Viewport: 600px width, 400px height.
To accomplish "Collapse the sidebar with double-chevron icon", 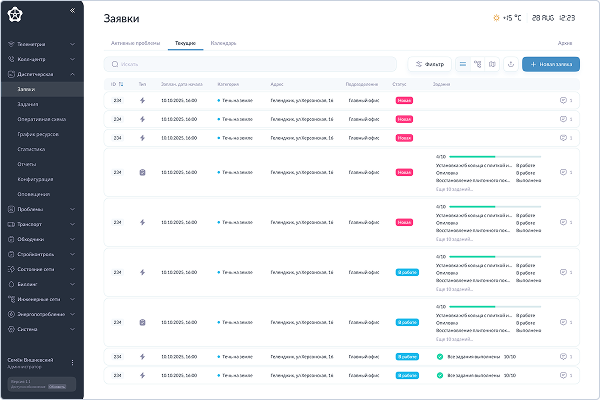I will point(72,11).
